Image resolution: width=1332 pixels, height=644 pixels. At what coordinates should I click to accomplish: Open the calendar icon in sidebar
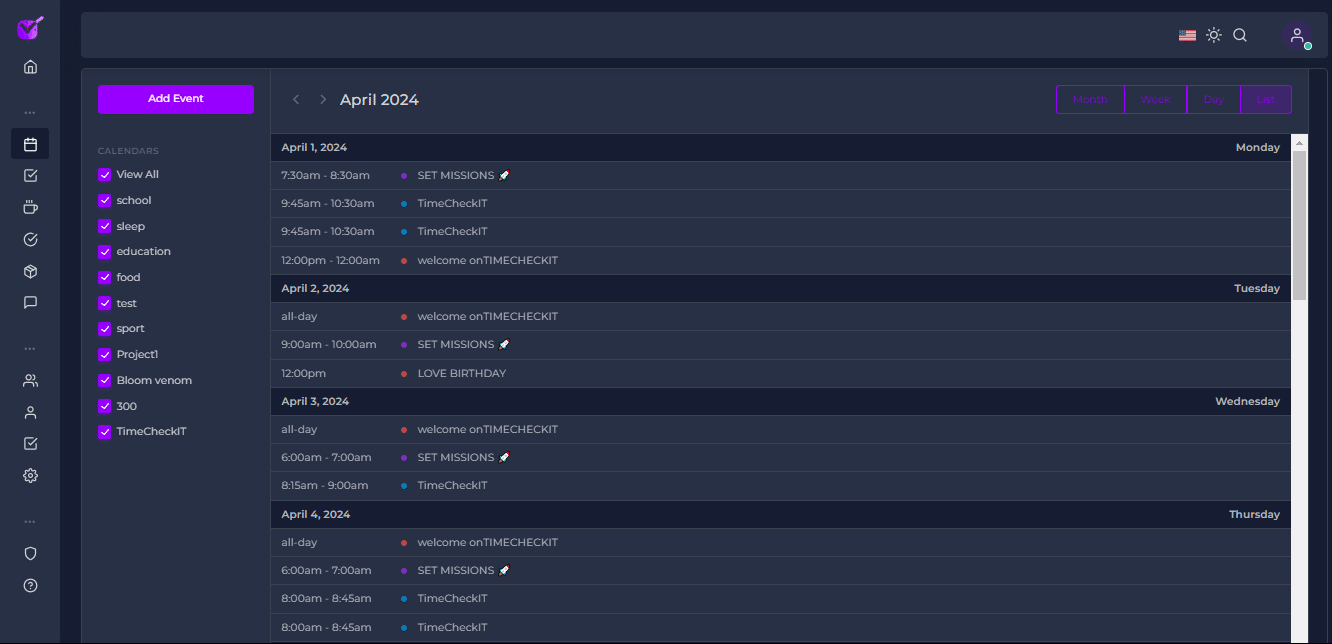[30, 144]
